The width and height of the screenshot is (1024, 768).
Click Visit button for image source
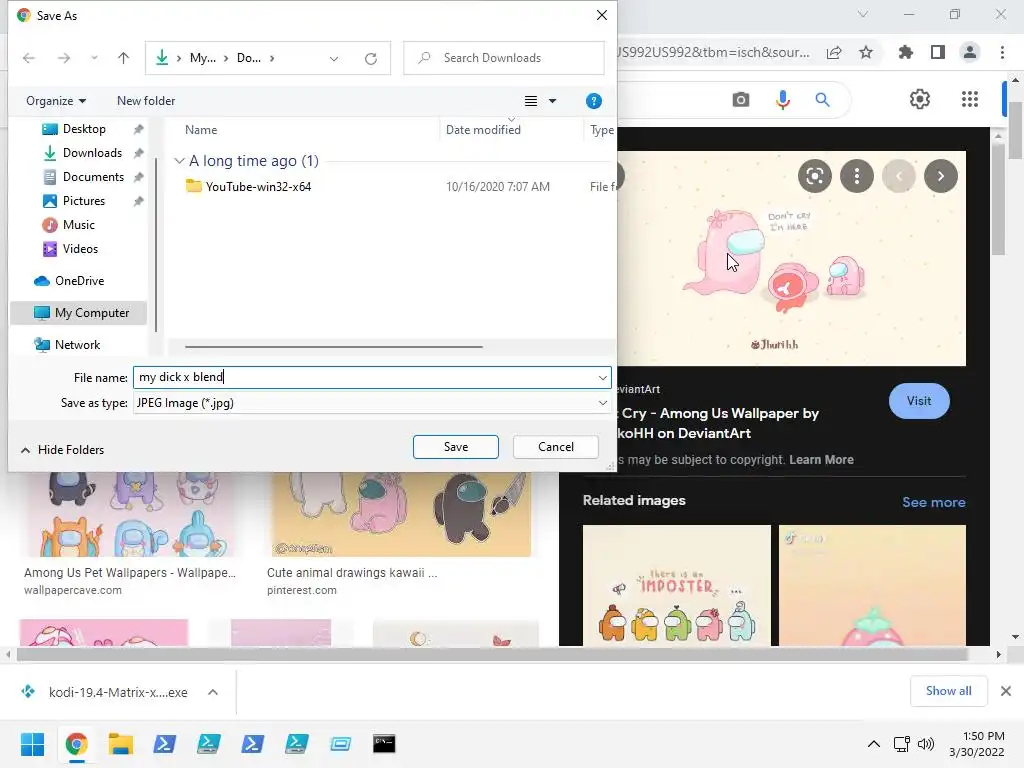click(919, 401)
